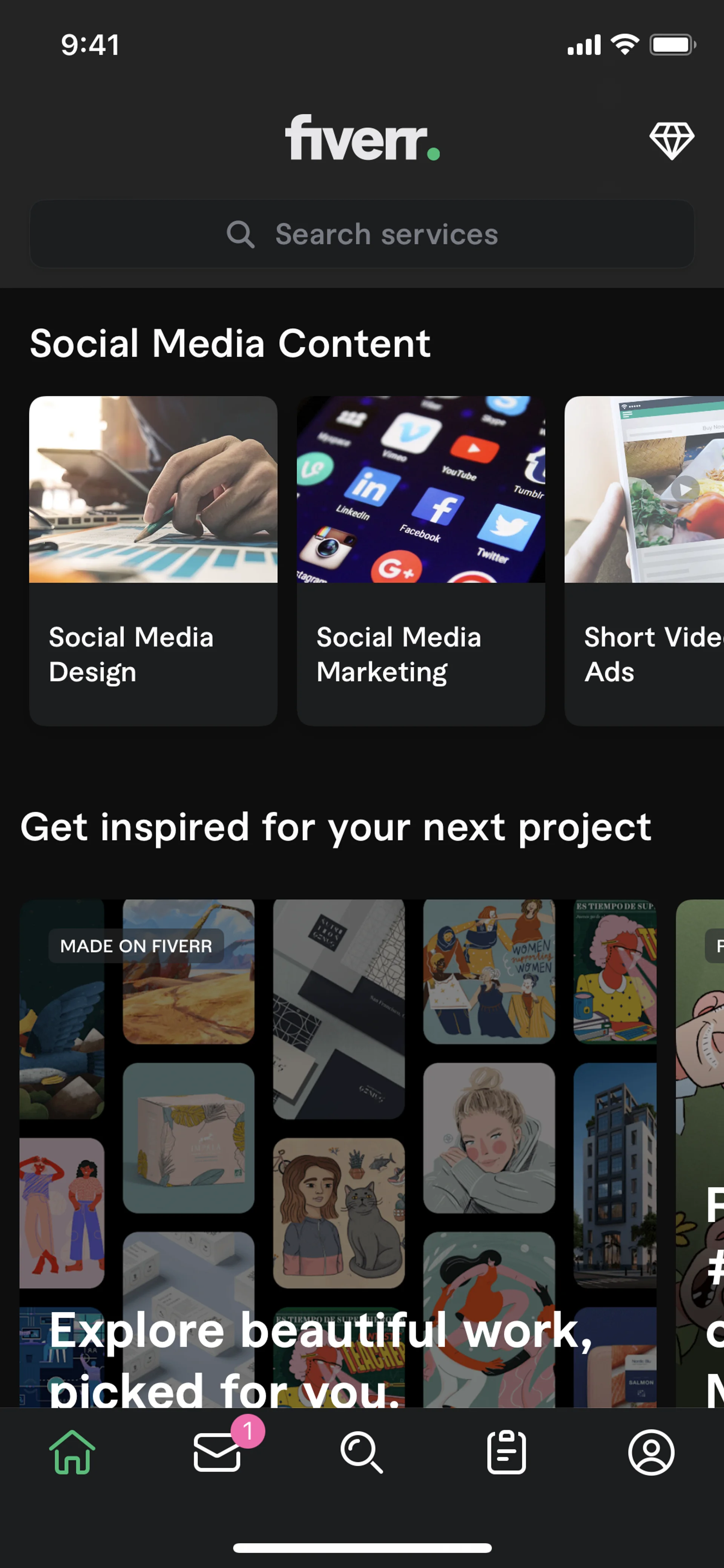Tap the pink notification badge on inbox
The image size is (724, 1568).
pos(248,1431)
